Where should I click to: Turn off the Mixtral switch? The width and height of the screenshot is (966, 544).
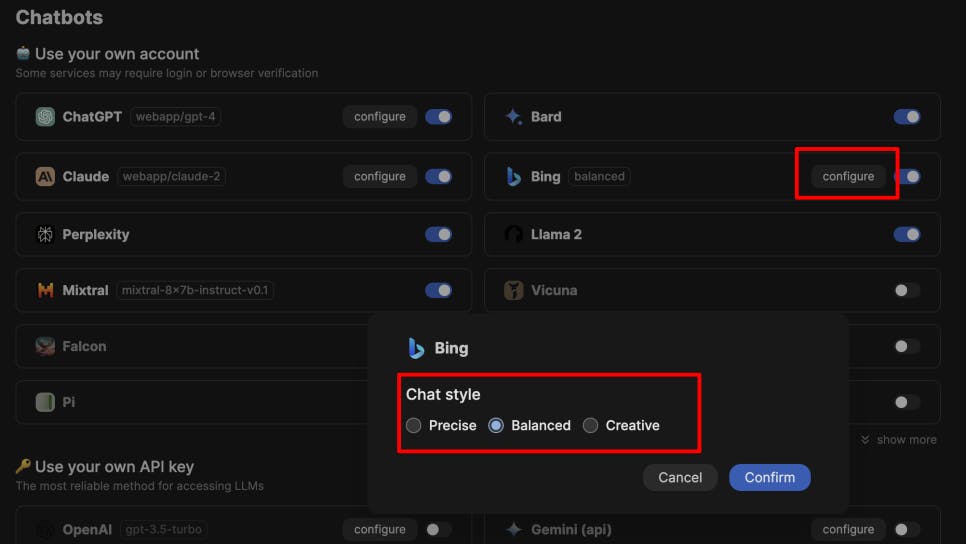(439, 290)
